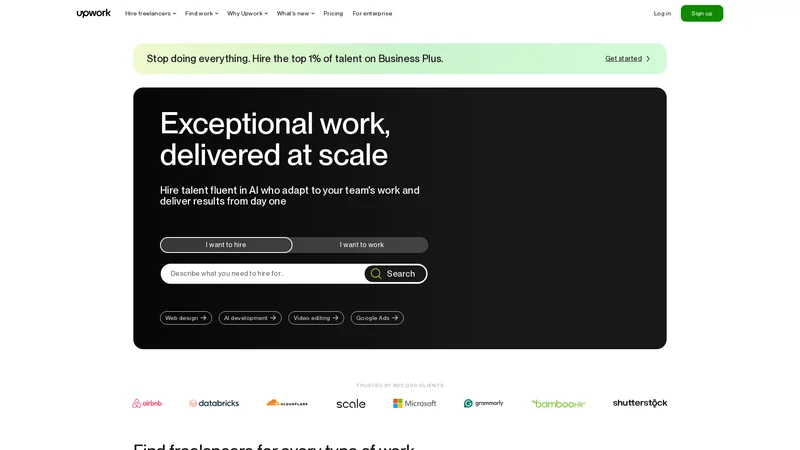Expand the Hire freelancers dropdown
800x450 pixels.
[150, 13]
